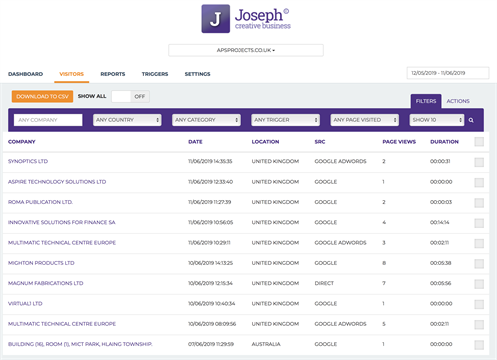
Task: Sort by the Date column header
Action: click(x=195, y=142)
